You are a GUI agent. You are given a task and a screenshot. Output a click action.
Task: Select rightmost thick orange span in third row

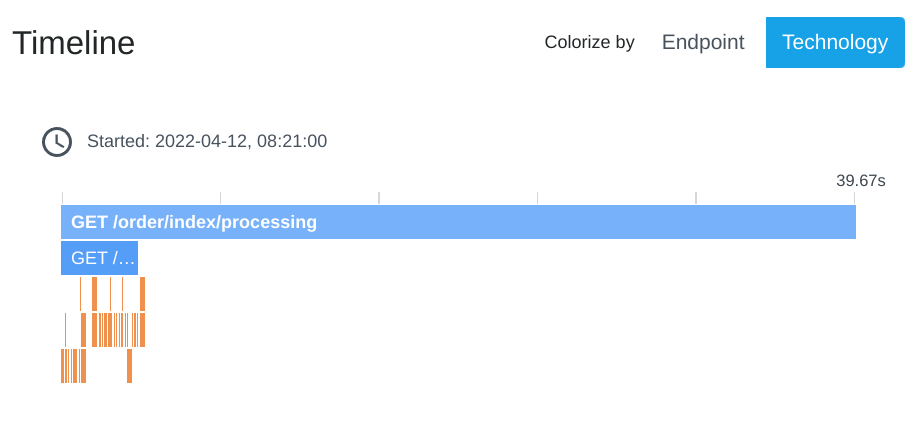click(x=142, y=294)
